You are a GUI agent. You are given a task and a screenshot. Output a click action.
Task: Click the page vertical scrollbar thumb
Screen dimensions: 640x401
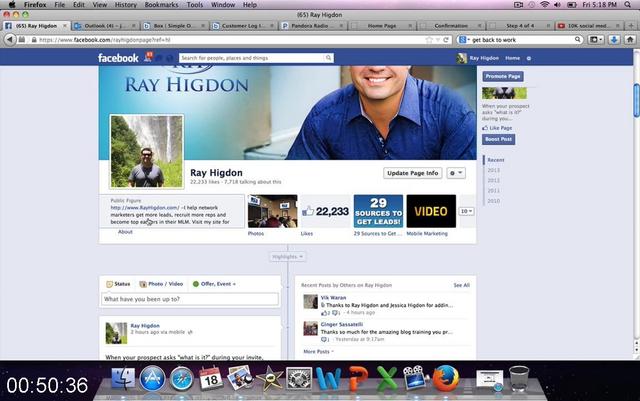(x=636, y=100)
